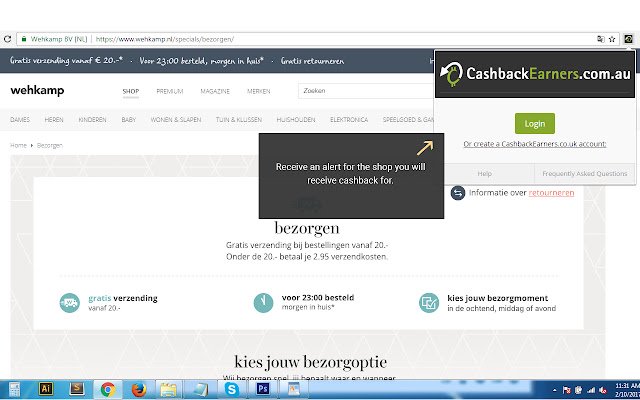Click the delivery truck icon
Image resolution: width=640 pixels, height=400 pixels.
click(69, 303)
